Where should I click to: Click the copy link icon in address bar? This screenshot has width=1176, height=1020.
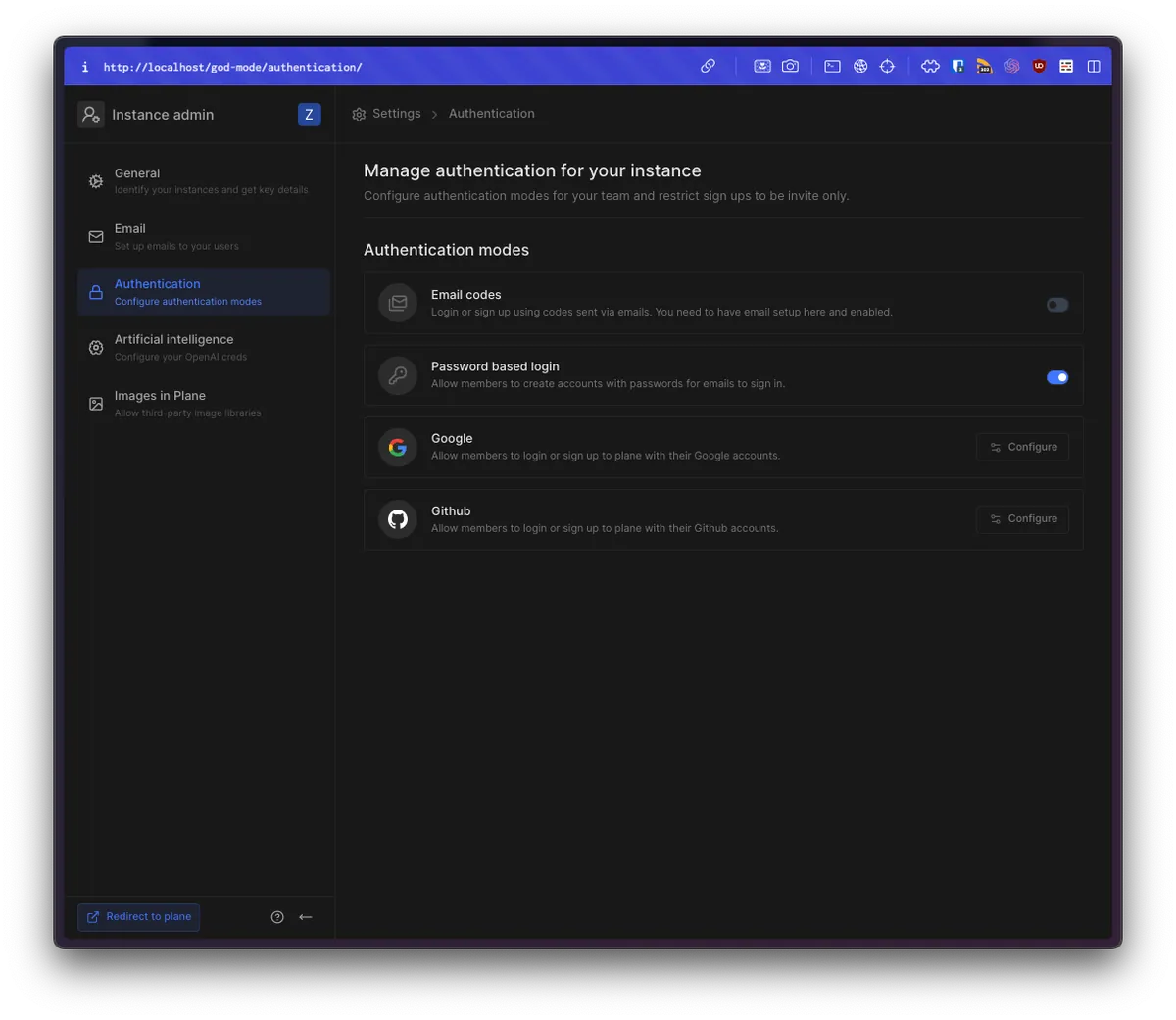click(708, 67)
